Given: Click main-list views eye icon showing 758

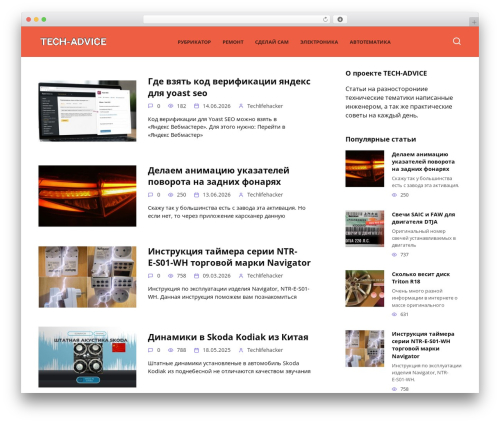Looking at the screenshot, I should click(x=170, y=276).
